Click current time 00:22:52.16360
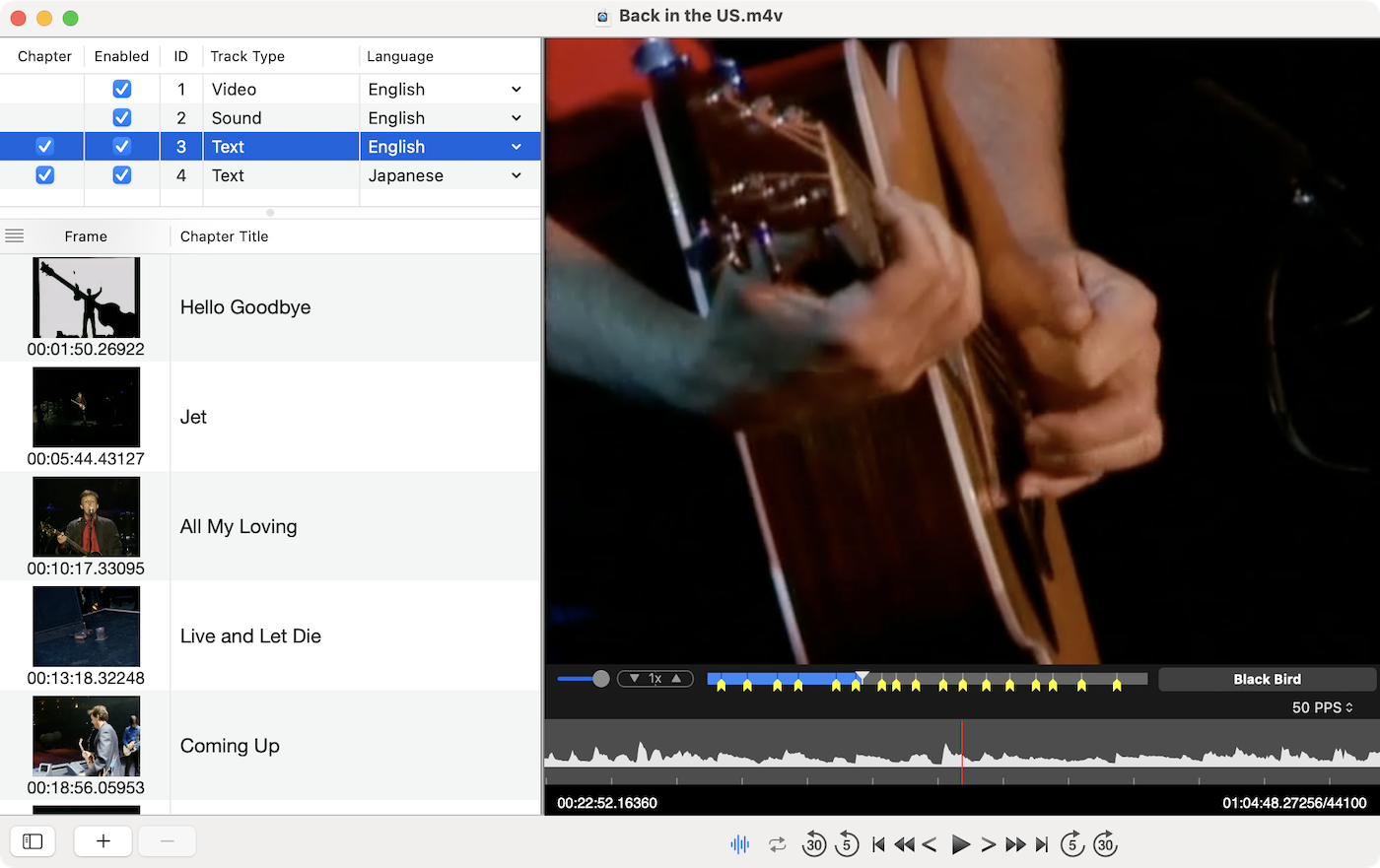Screen dimensions: 1380x868 pos(607,803)
